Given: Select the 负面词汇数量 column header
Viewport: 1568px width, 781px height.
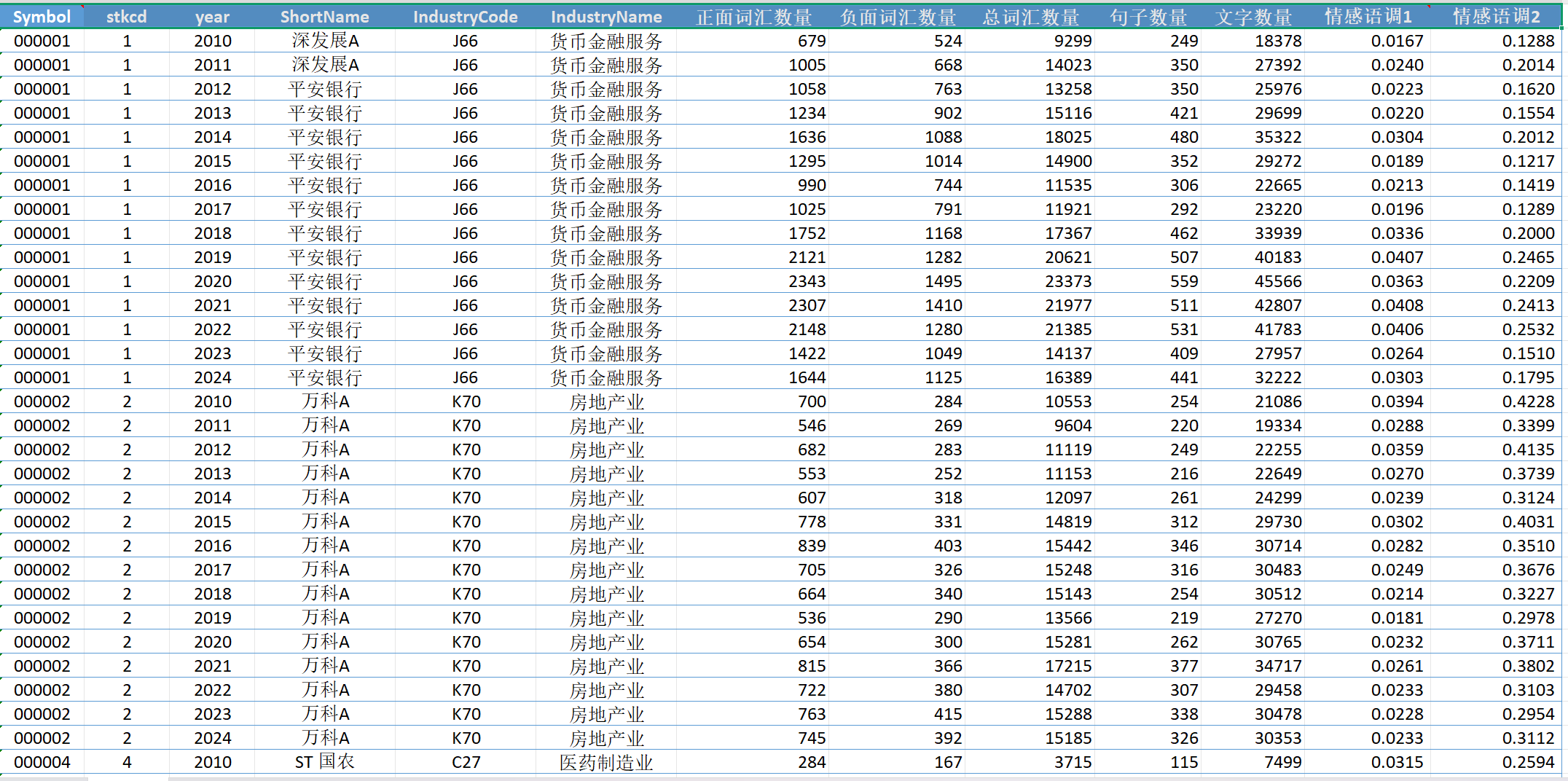Looking at the screenshot, I should (x=898, y=17).
